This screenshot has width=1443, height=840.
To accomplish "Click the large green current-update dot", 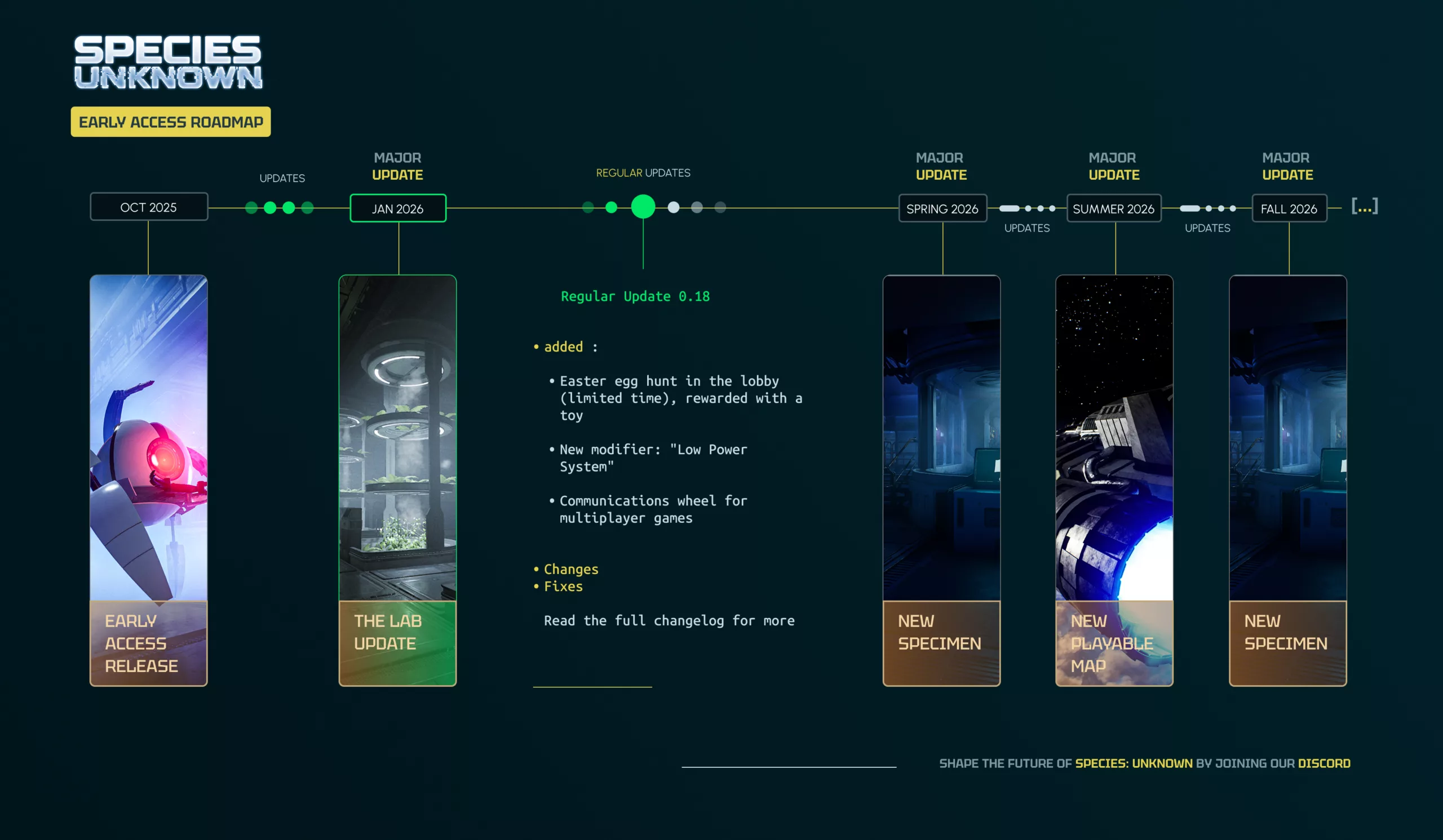I will 643,207.
